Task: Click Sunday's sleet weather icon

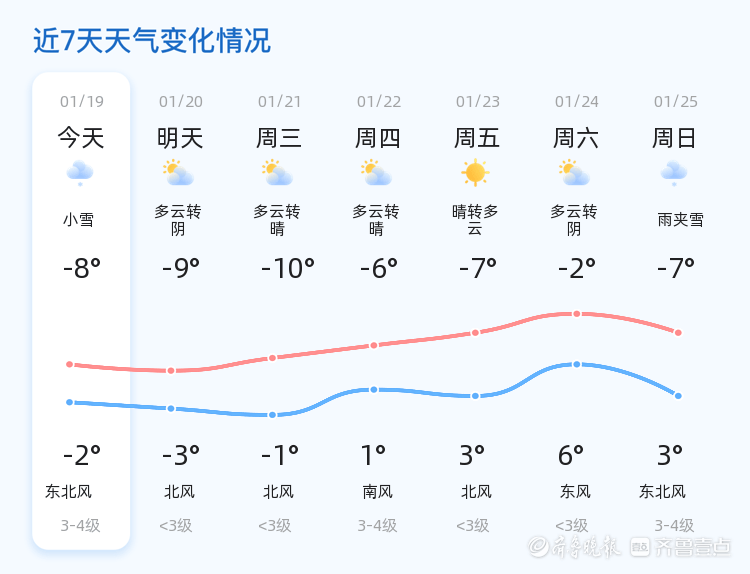Action: click(674, 173)
